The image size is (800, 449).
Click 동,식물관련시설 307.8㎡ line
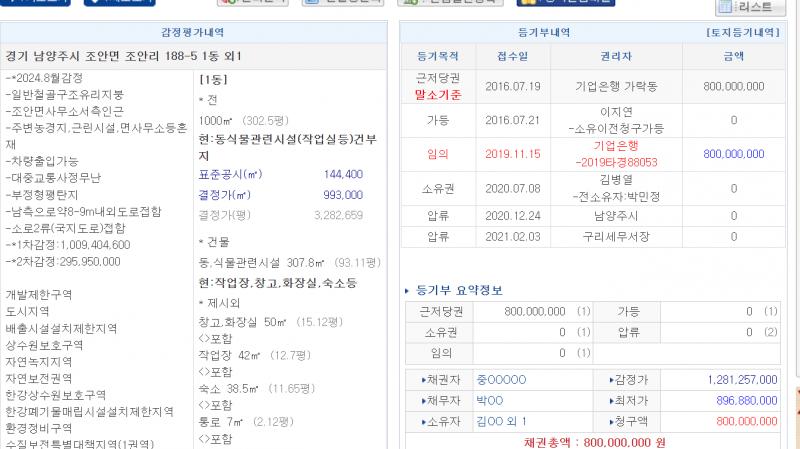290,263
